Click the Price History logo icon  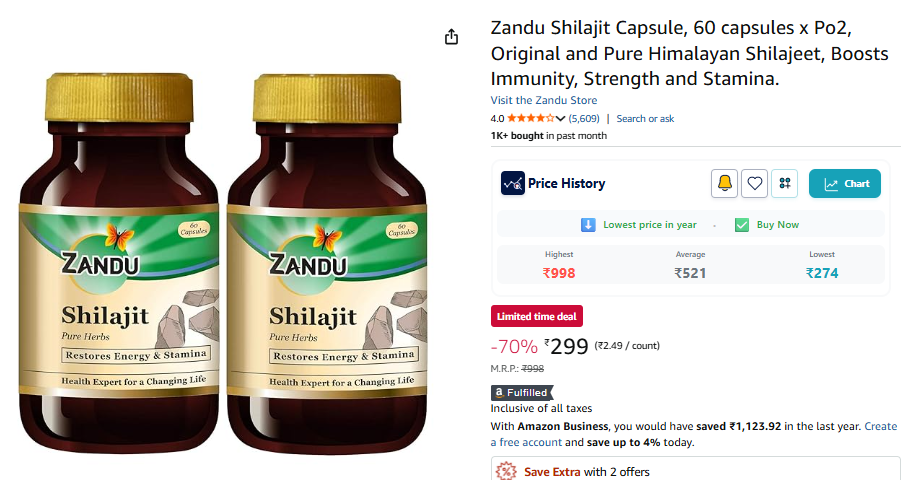pyautogui.click(x=512, y=183)
